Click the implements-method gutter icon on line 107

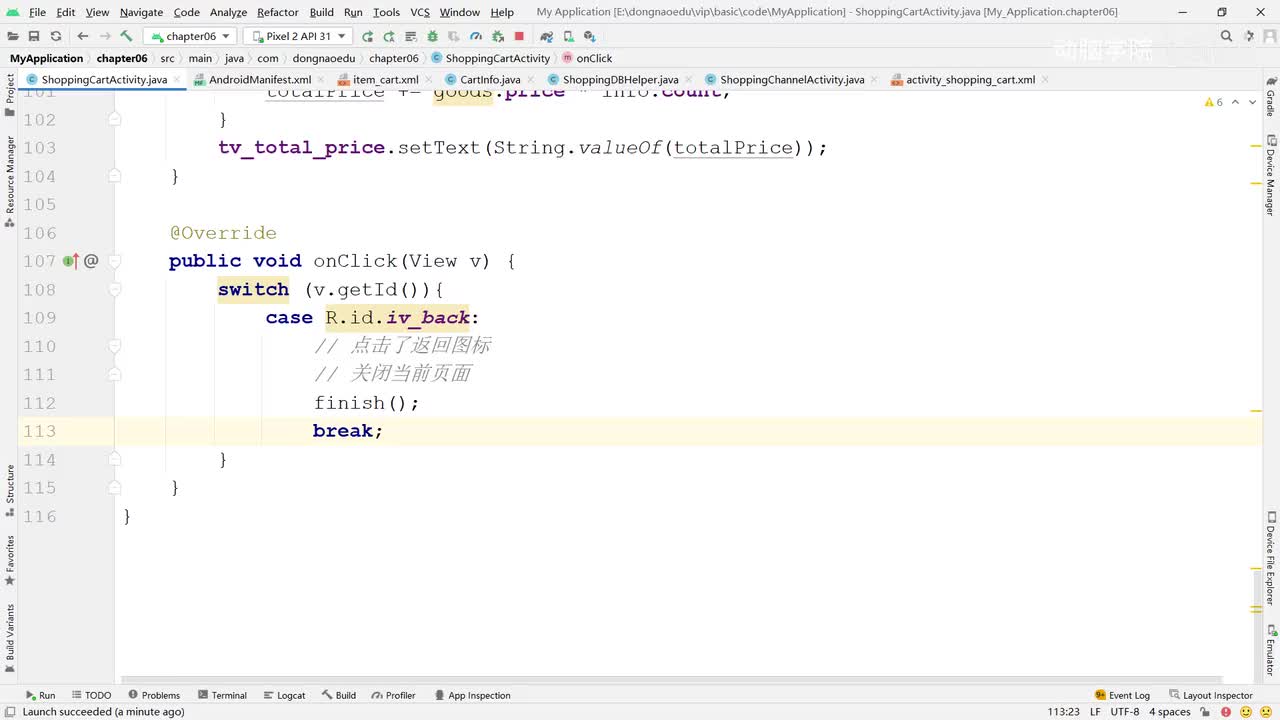coord(71,261)
